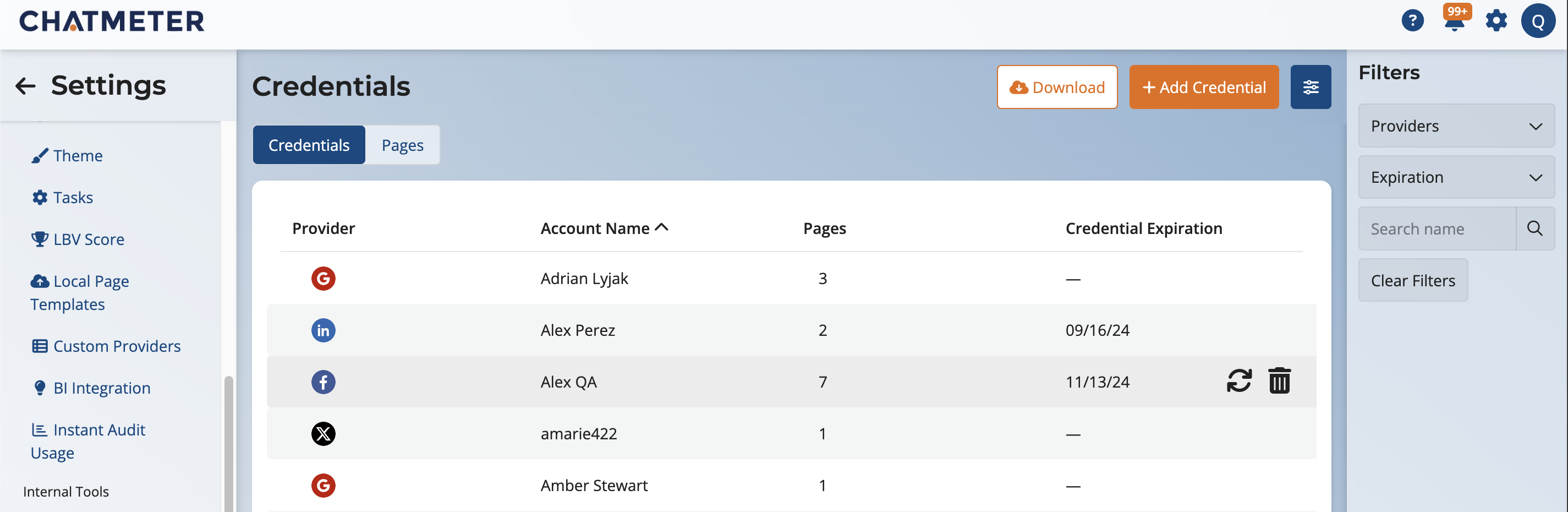Download the credentials list
The width and height of the screenshot is (1568, 512).
click(1057, 87)
